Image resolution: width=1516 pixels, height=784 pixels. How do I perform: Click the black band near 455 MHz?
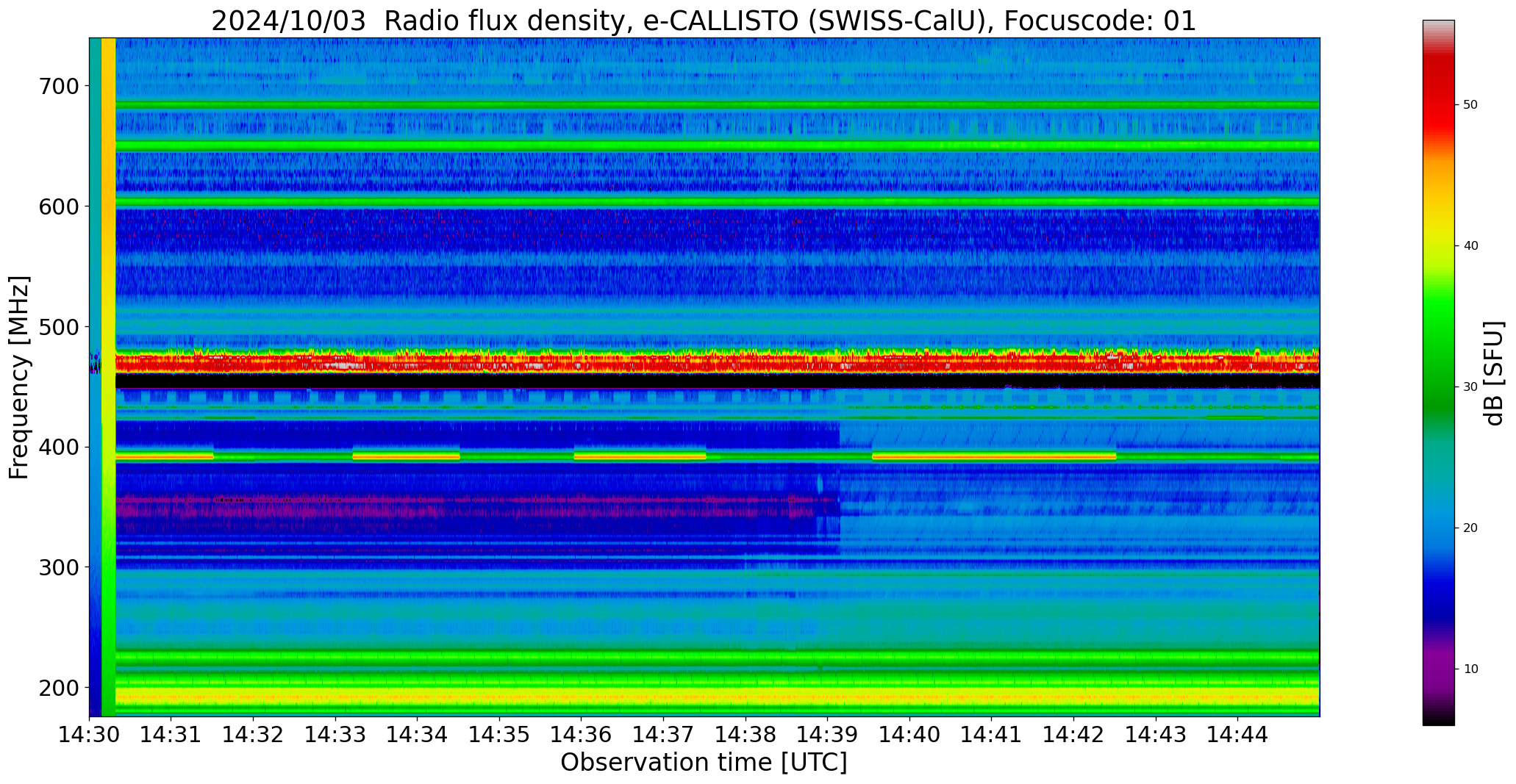click(717, 381)
